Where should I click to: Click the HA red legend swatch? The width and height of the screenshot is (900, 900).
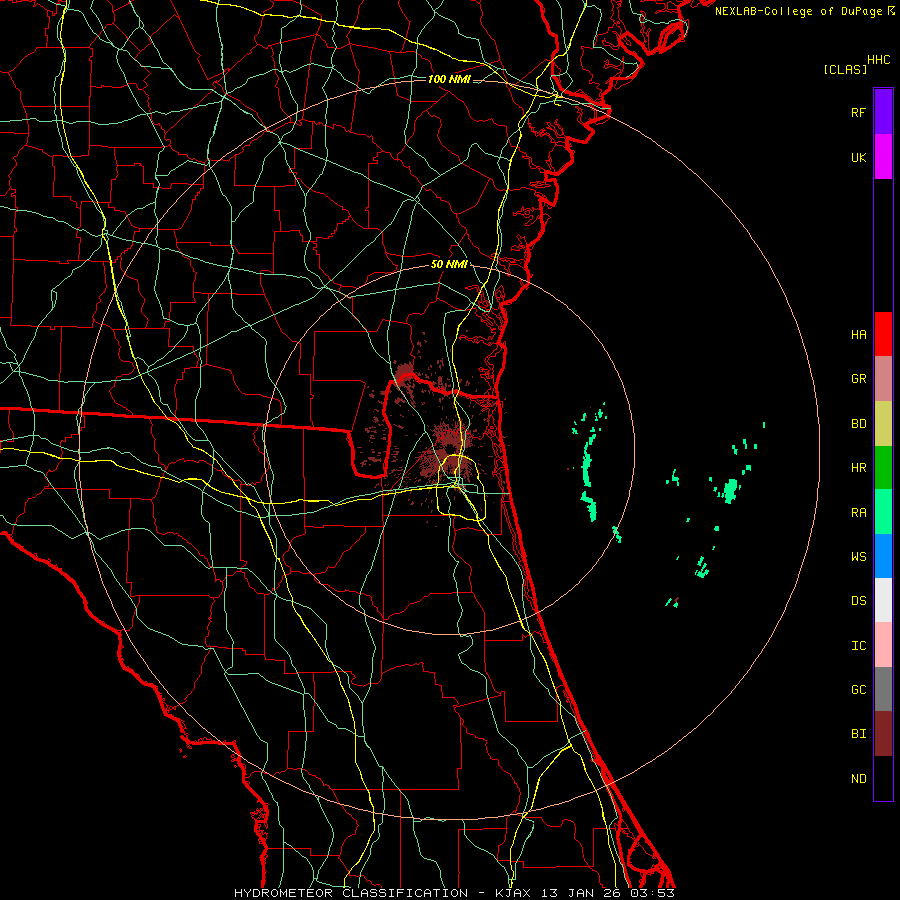tap(883, 334)
